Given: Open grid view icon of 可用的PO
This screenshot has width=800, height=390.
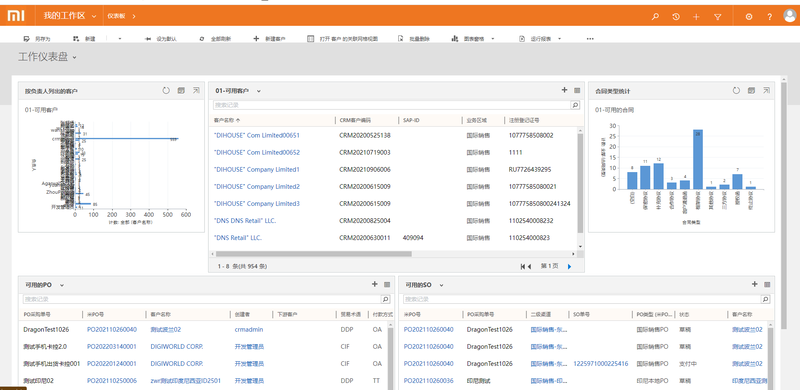Looking at the screenshot, I should 387,284.
